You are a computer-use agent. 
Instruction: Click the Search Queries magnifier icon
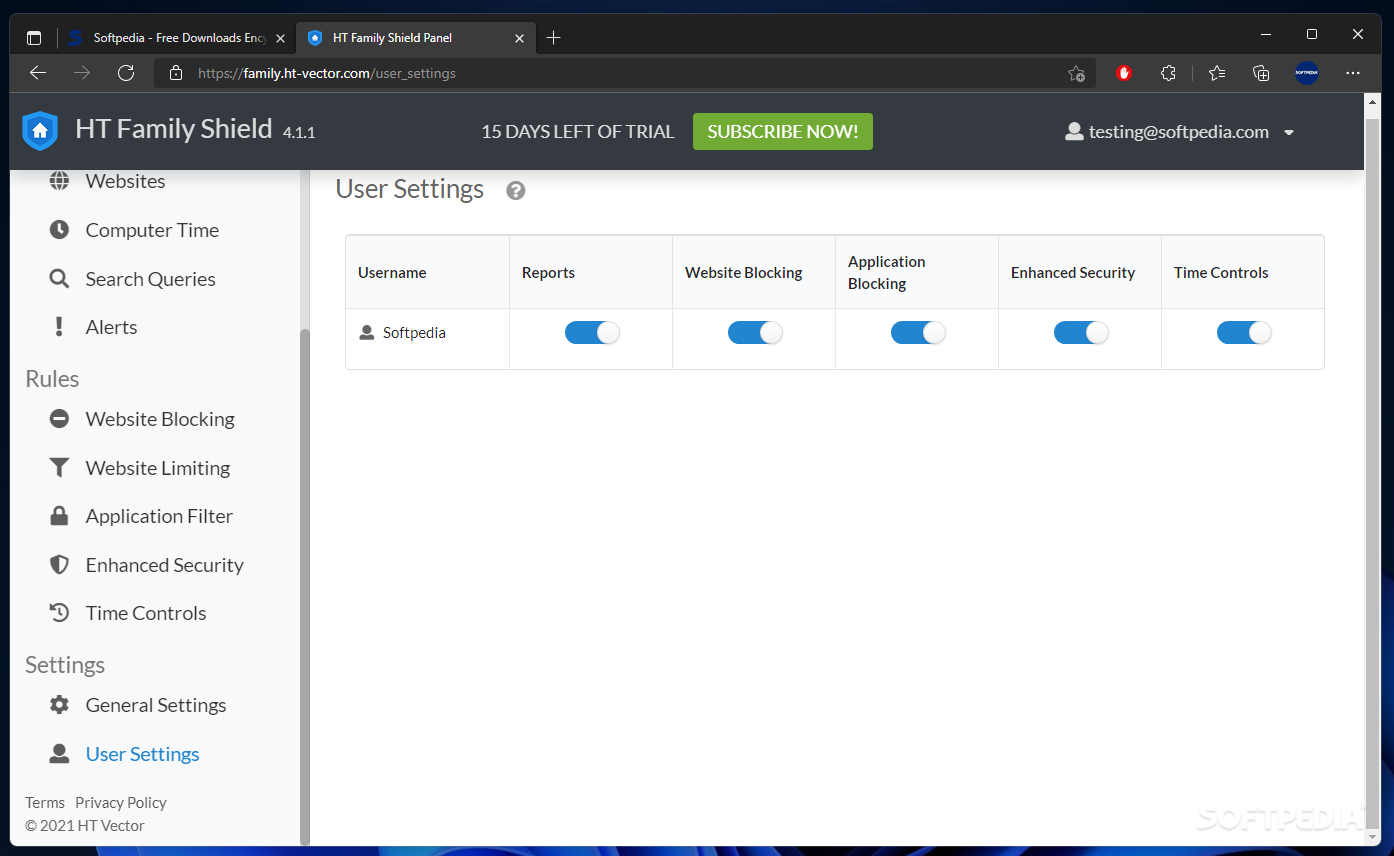(60, 279)
